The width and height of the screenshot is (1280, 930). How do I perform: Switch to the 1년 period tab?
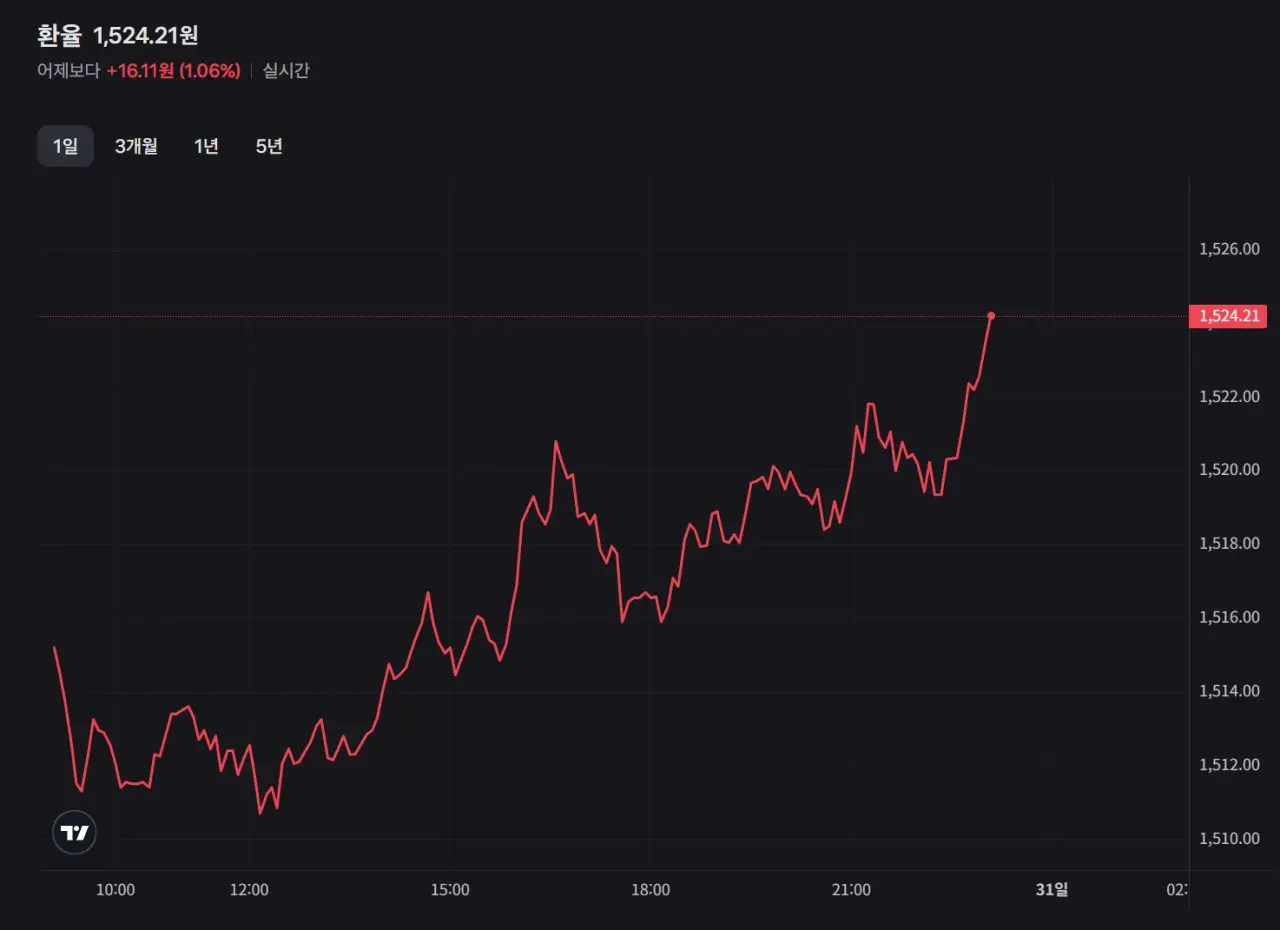206,146
